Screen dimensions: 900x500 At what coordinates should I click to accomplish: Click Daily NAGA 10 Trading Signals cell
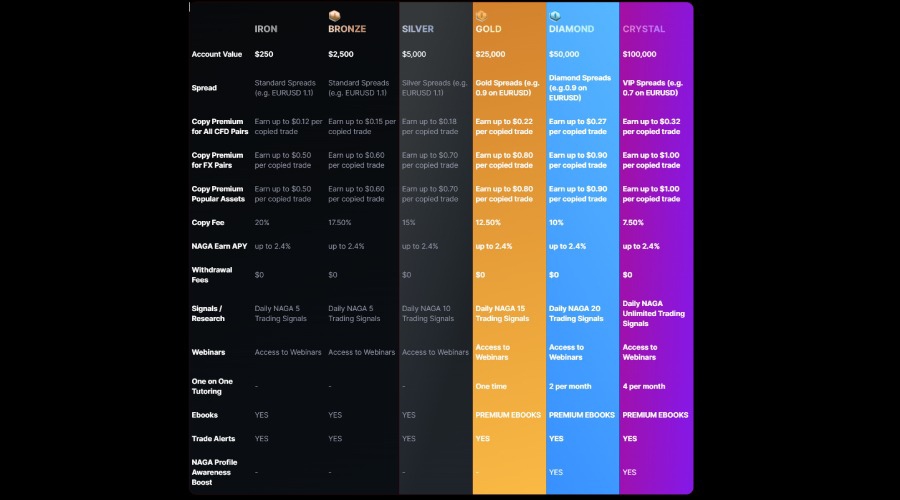[x=428, y=313]
